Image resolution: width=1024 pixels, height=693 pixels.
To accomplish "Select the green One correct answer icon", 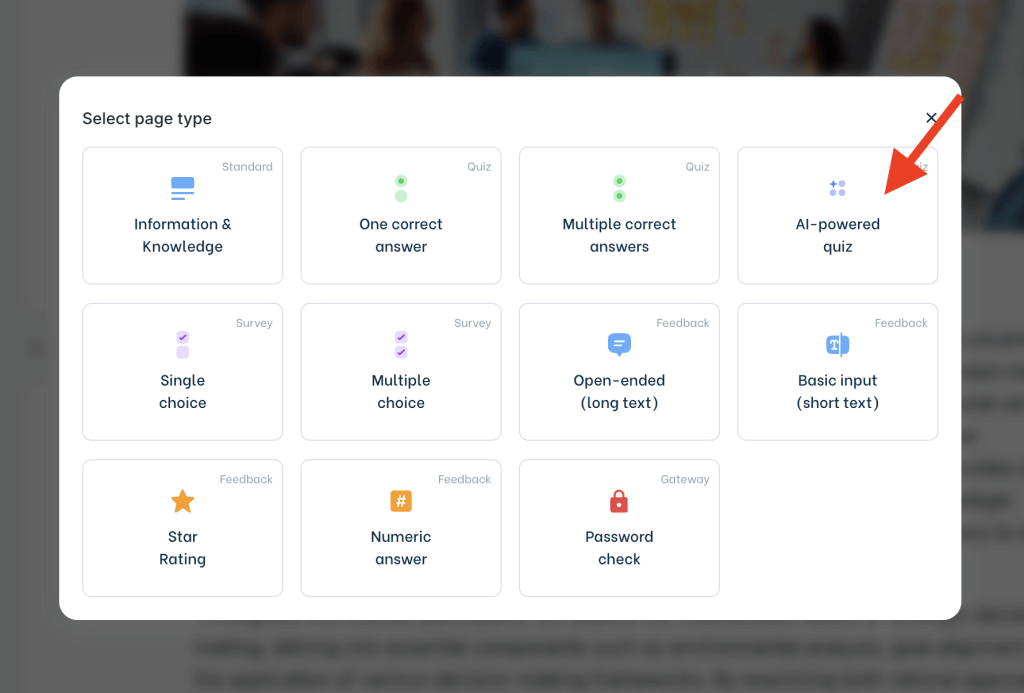I will 401,188.
